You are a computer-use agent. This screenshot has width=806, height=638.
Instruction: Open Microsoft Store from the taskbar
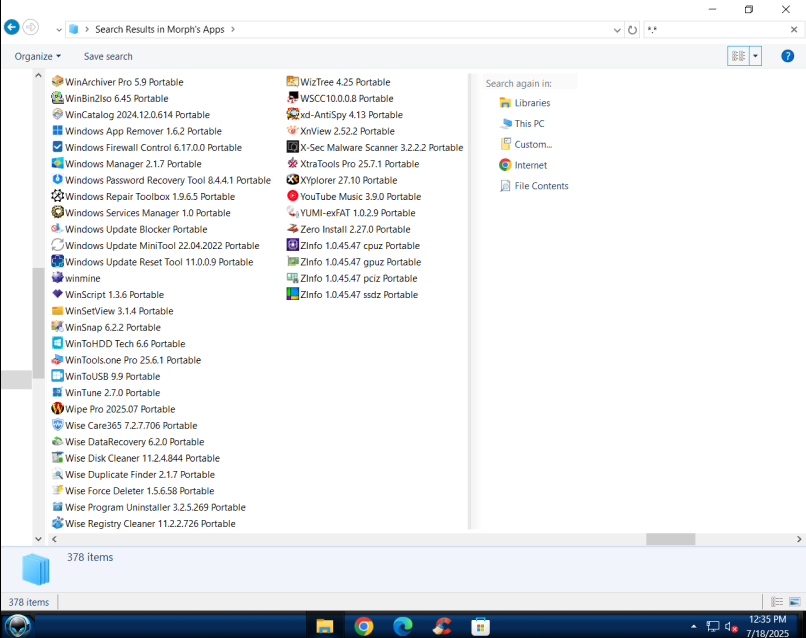[480, 626]
